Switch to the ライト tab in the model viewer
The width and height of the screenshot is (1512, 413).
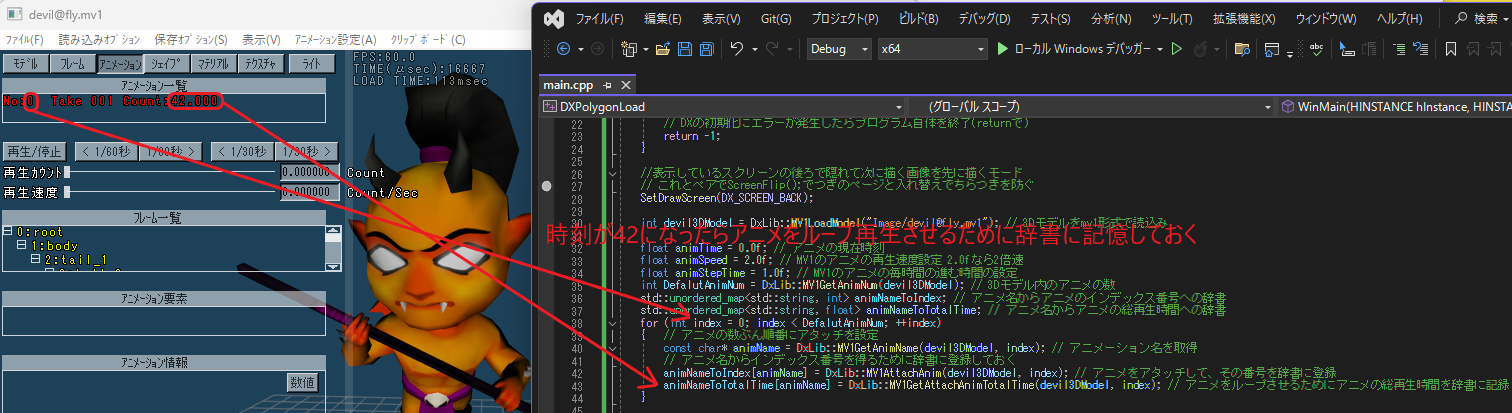tap(311, 63)
